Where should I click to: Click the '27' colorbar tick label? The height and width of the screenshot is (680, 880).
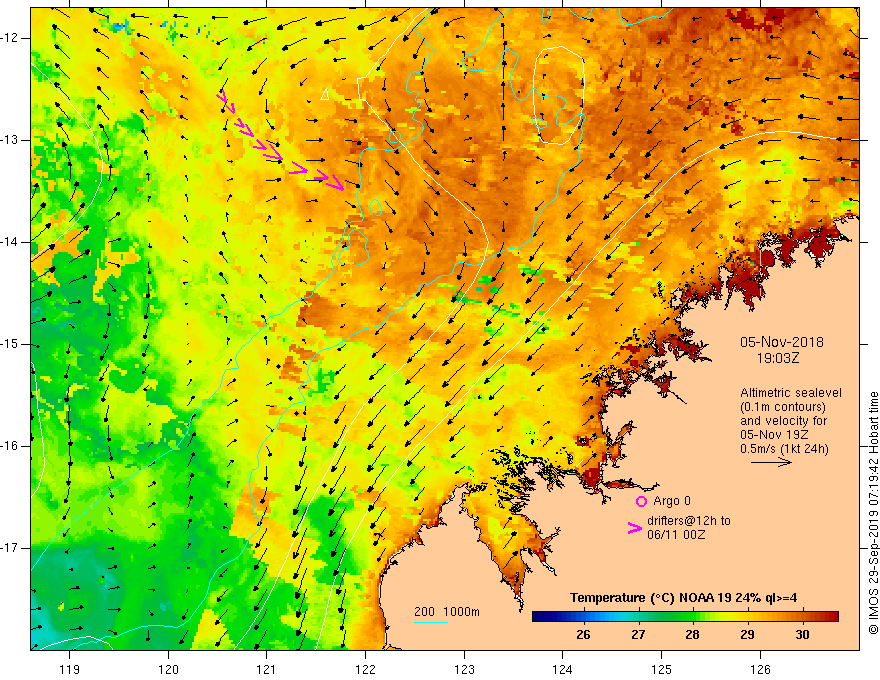click(638, 635)
